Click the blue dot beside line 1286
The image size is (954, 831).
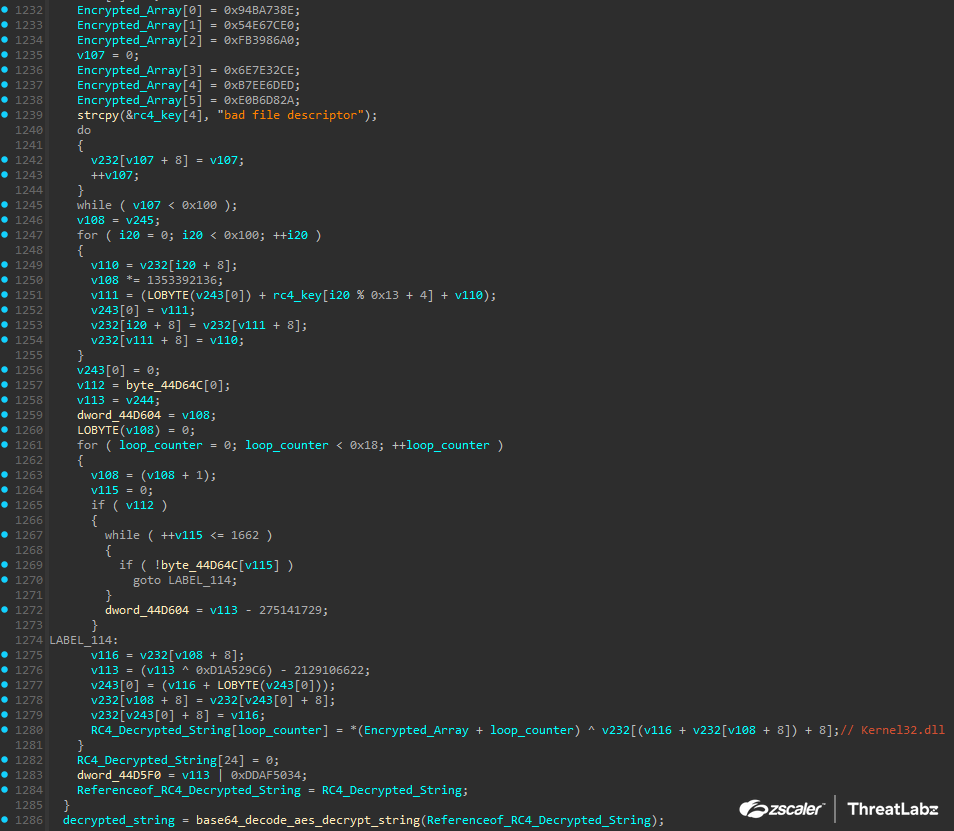[5, 820]
